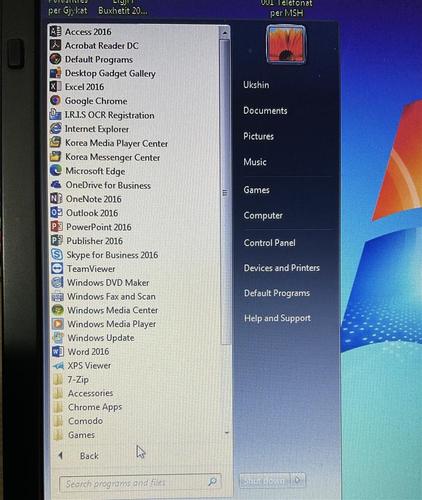Open shutdown options arrow menu
The width and height of the screenshot is (422, 500).
click(x=299, y=480)
